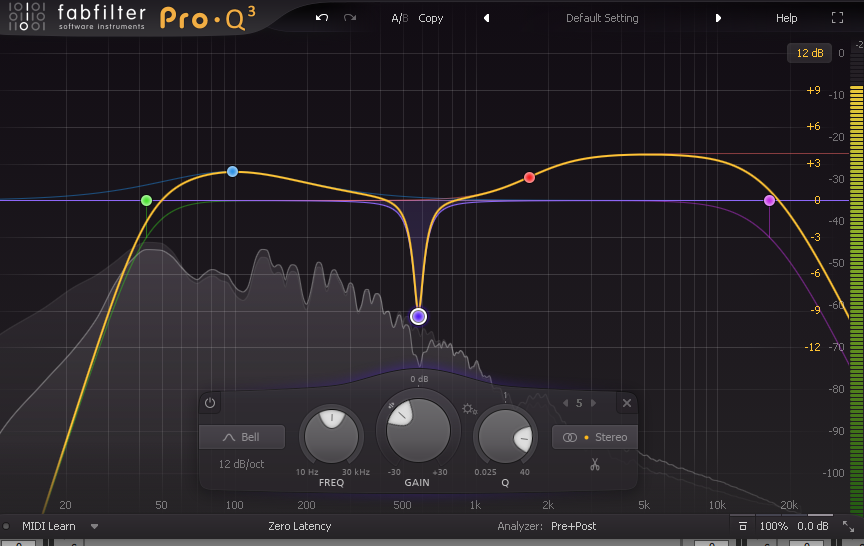
Task: Open the Bell filter shape menu
Action: 242,437
